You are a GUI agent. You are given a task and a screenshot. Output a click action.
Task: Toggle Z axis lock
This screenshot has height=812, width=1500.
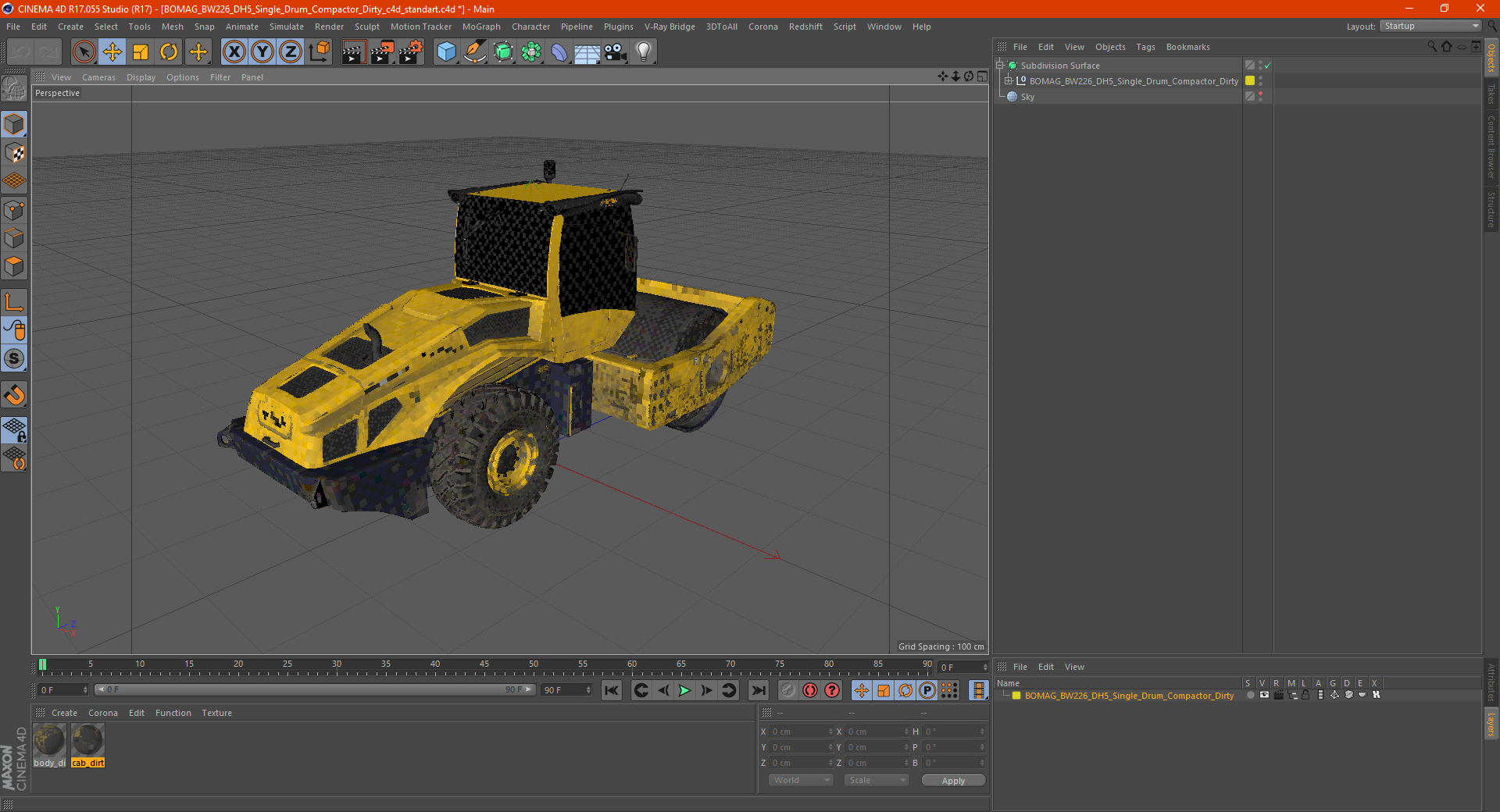click(x=291, y=52)
